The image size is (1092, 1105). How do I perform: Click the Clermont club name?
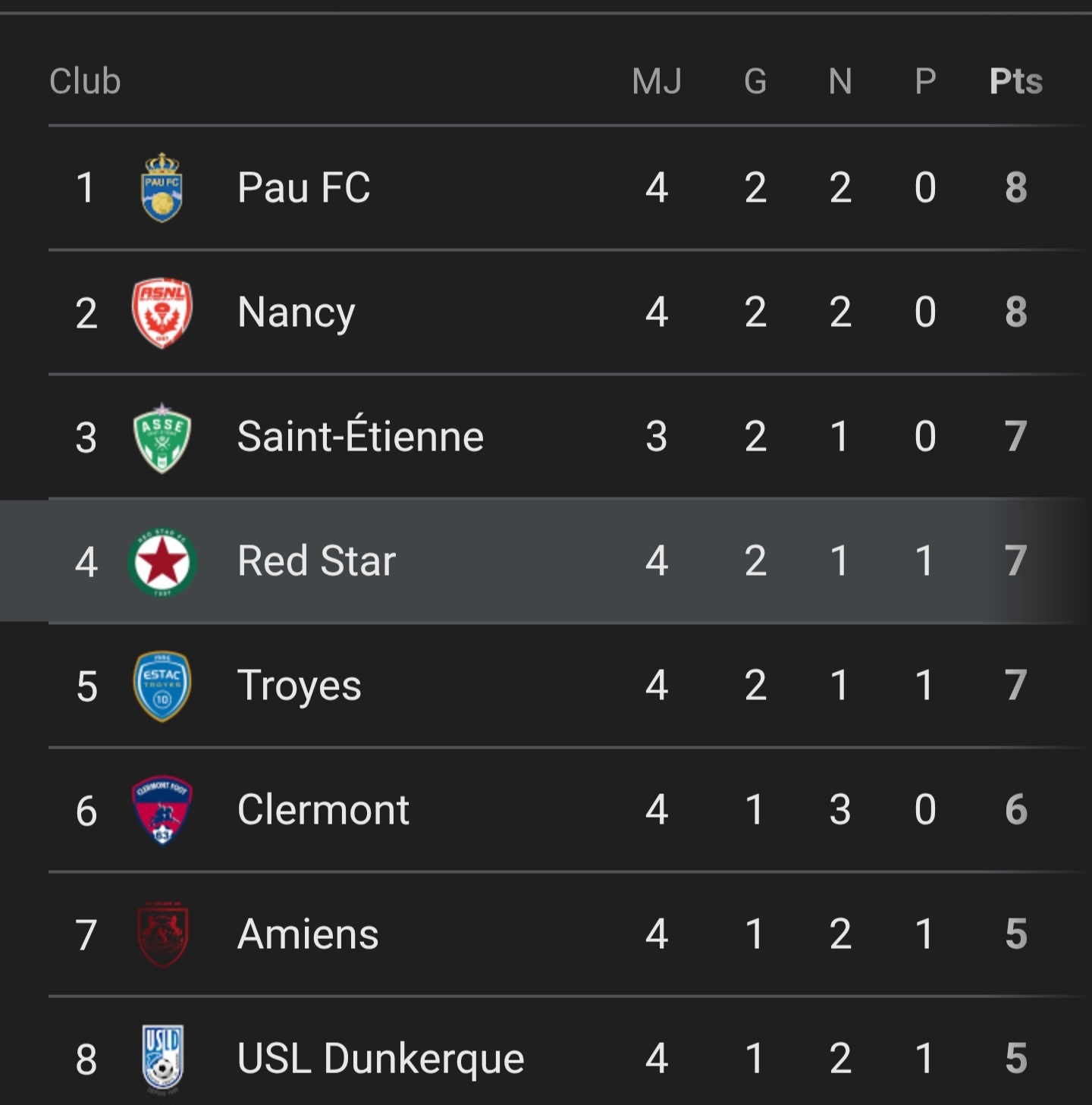[x=323, y=810]
